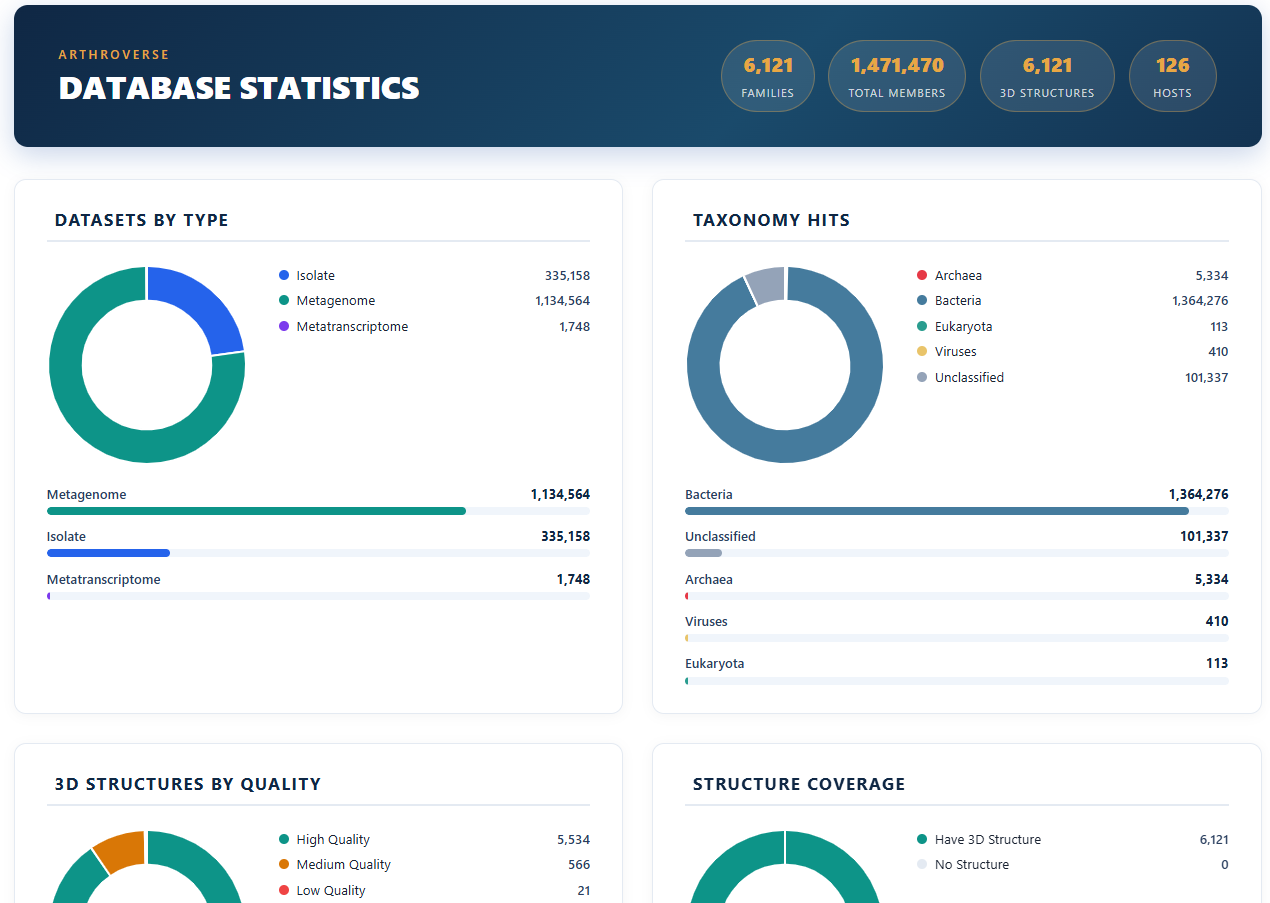
Task: Click the 3D Structures By Quality heading
Action: (x=188, y=784)
